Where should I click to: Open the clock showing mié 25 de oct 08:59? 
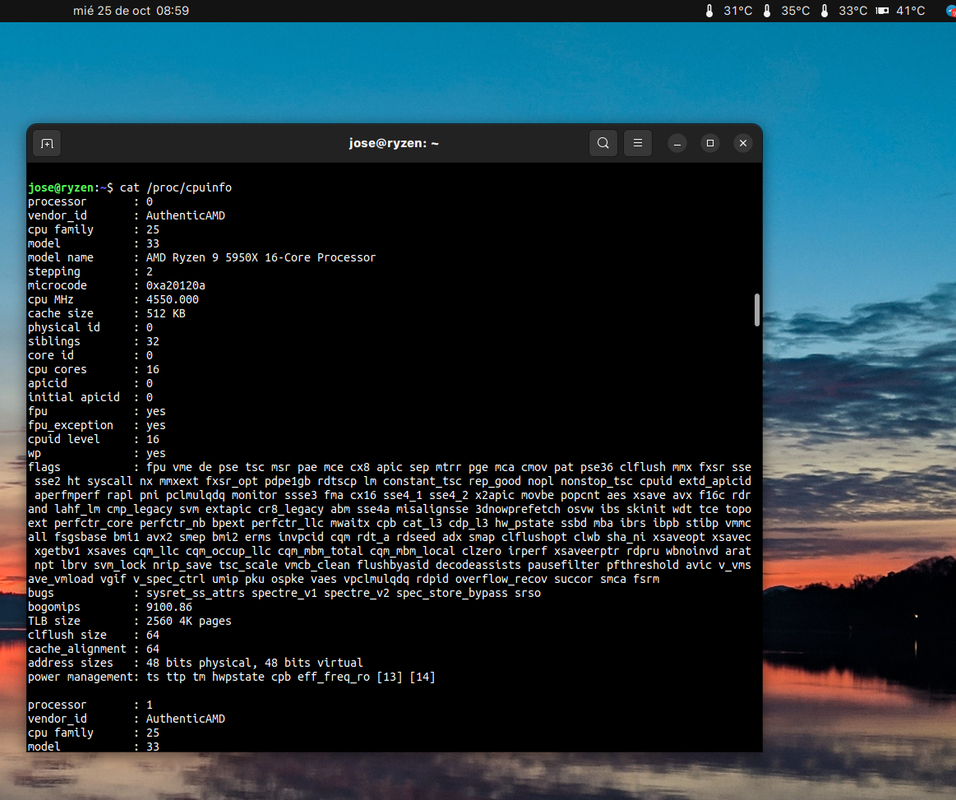pos(131,10)
